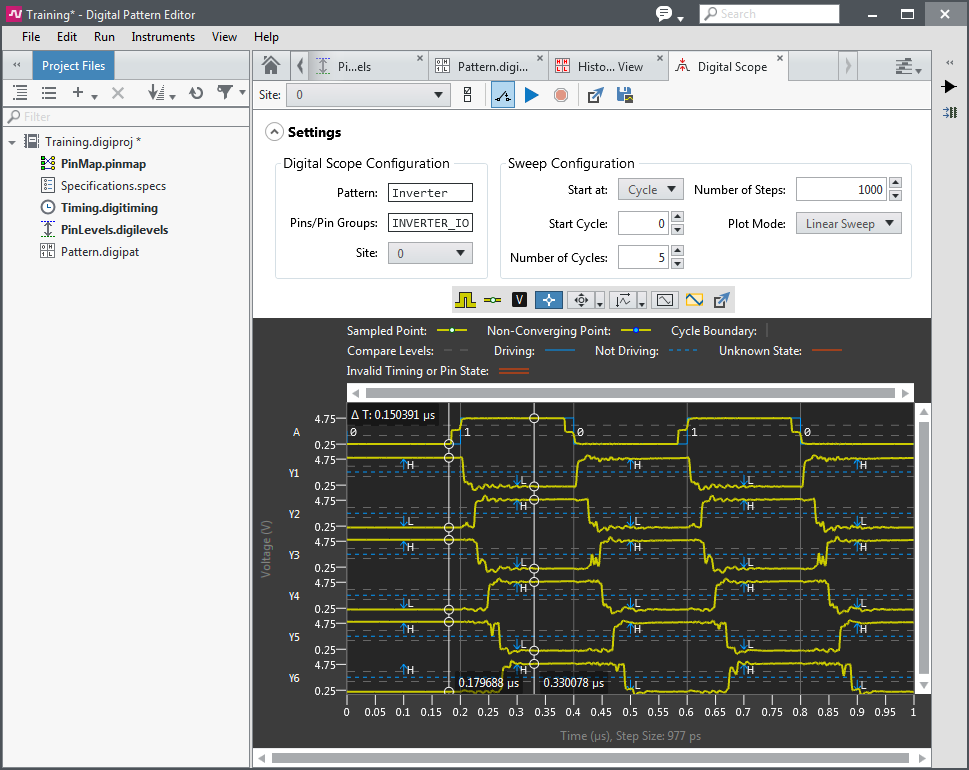Open the Help menu
The height and width of the screenshot is (770, 969).
[266, 37]
